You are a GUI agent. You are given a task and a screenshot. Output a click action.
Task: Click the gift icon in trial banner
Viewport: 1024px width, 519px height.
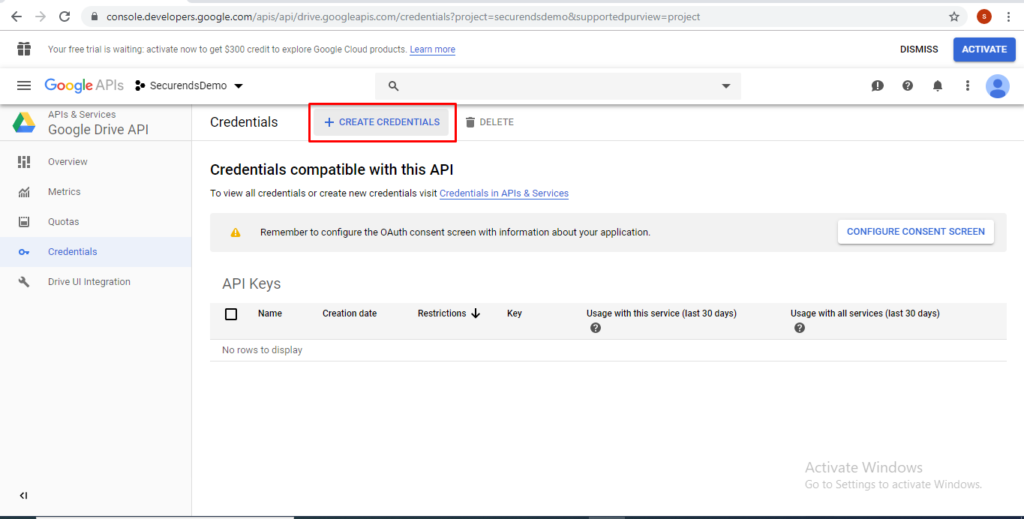tap(24, 49)
